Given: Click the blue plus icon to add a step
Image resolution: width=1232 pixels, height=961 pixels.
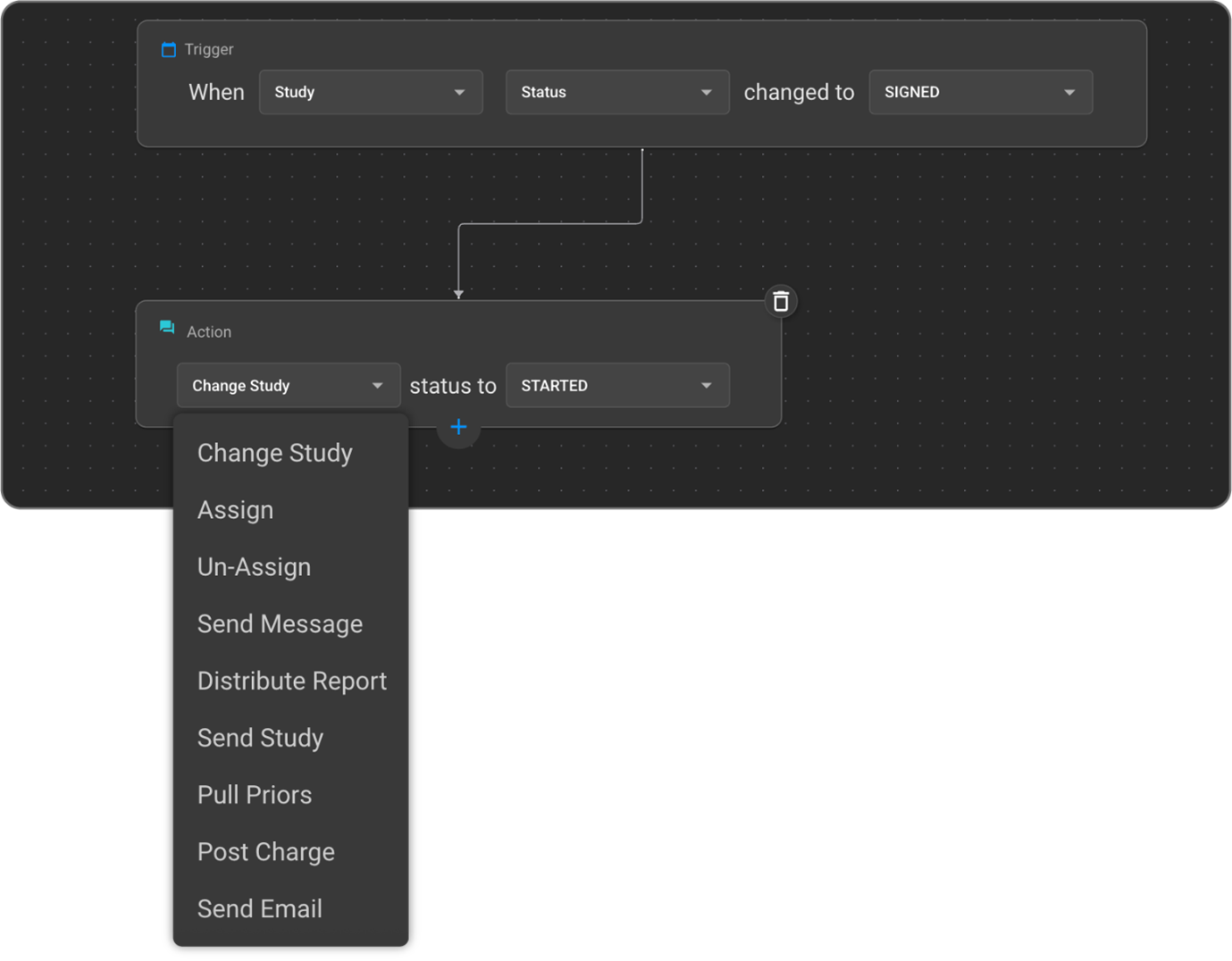Looking at the screenshot, I should tap(458, 428).
